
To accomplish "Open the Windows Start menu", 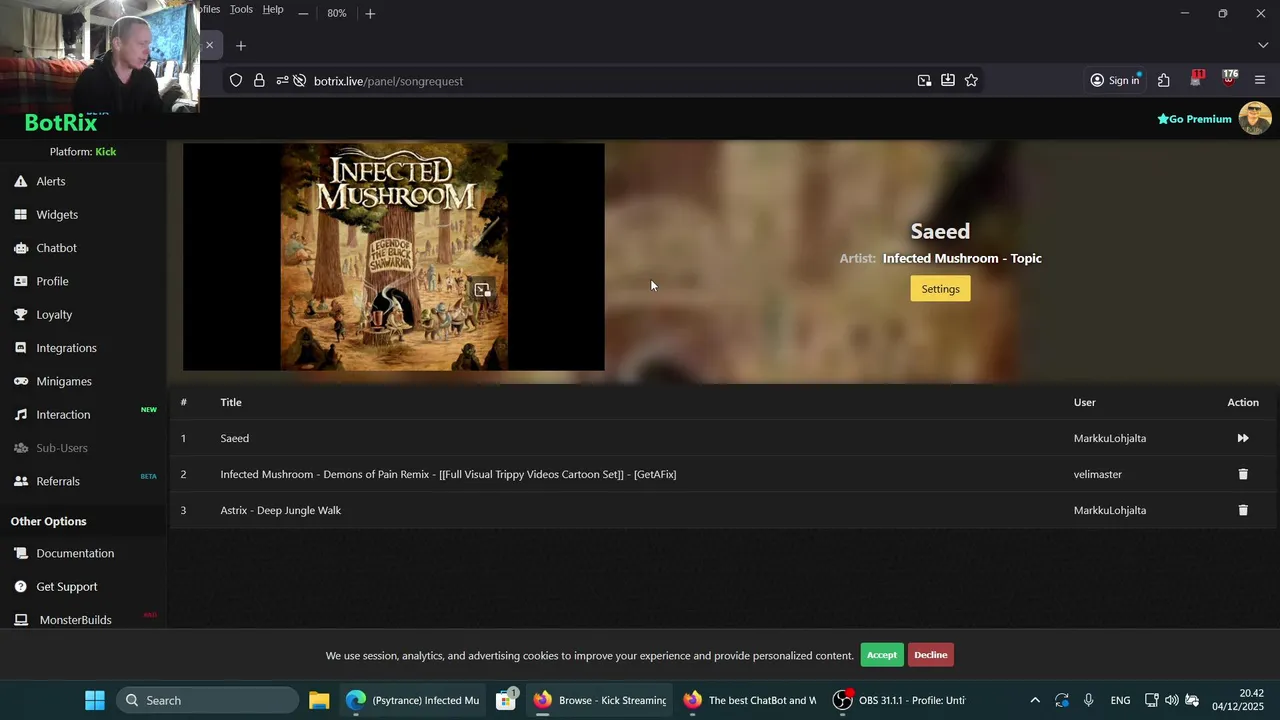I will [95, 700].
